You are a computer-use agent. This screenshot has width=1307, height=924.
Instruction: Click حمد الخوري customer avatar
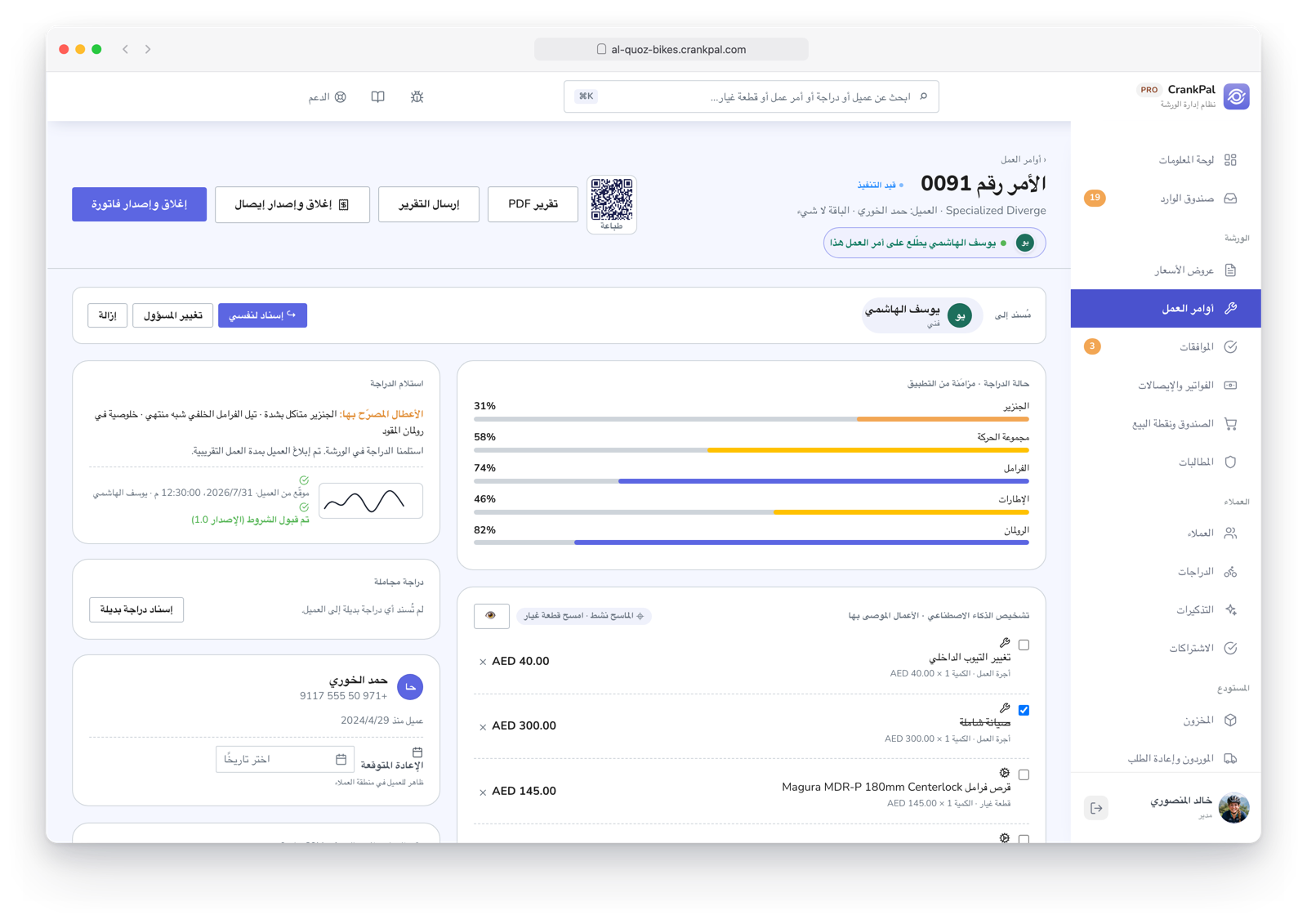[x=410, y=687]
